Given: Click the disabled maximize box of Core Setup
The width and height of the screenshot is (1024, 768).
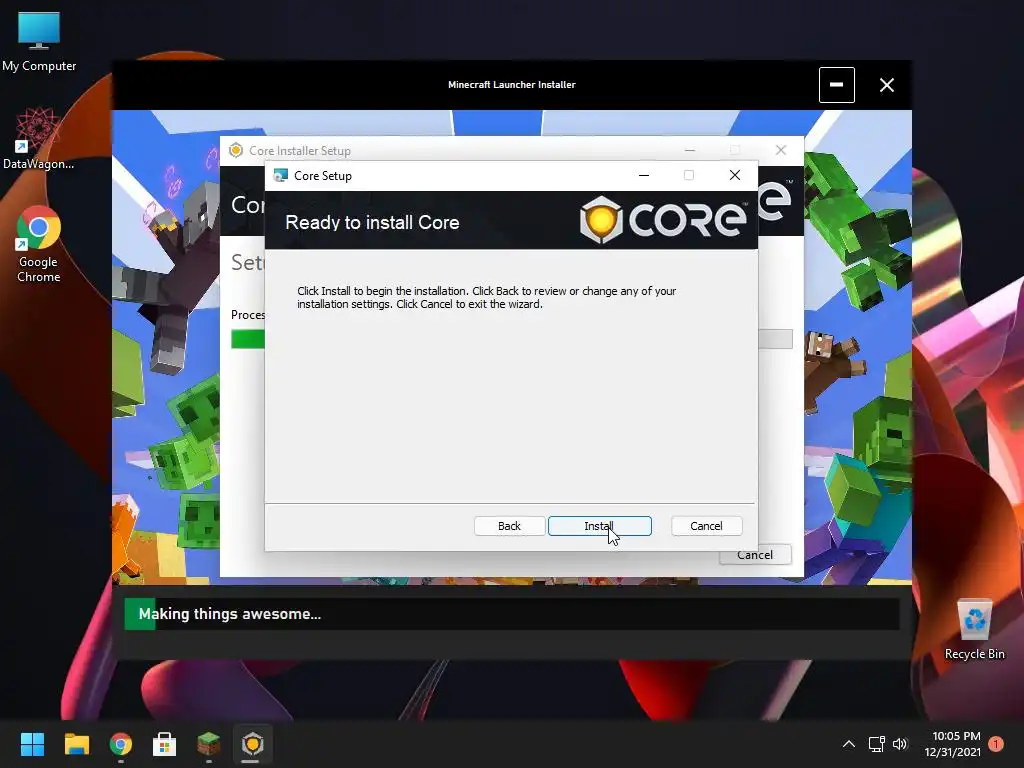Looking at the screenshot, I should [689, 175].
